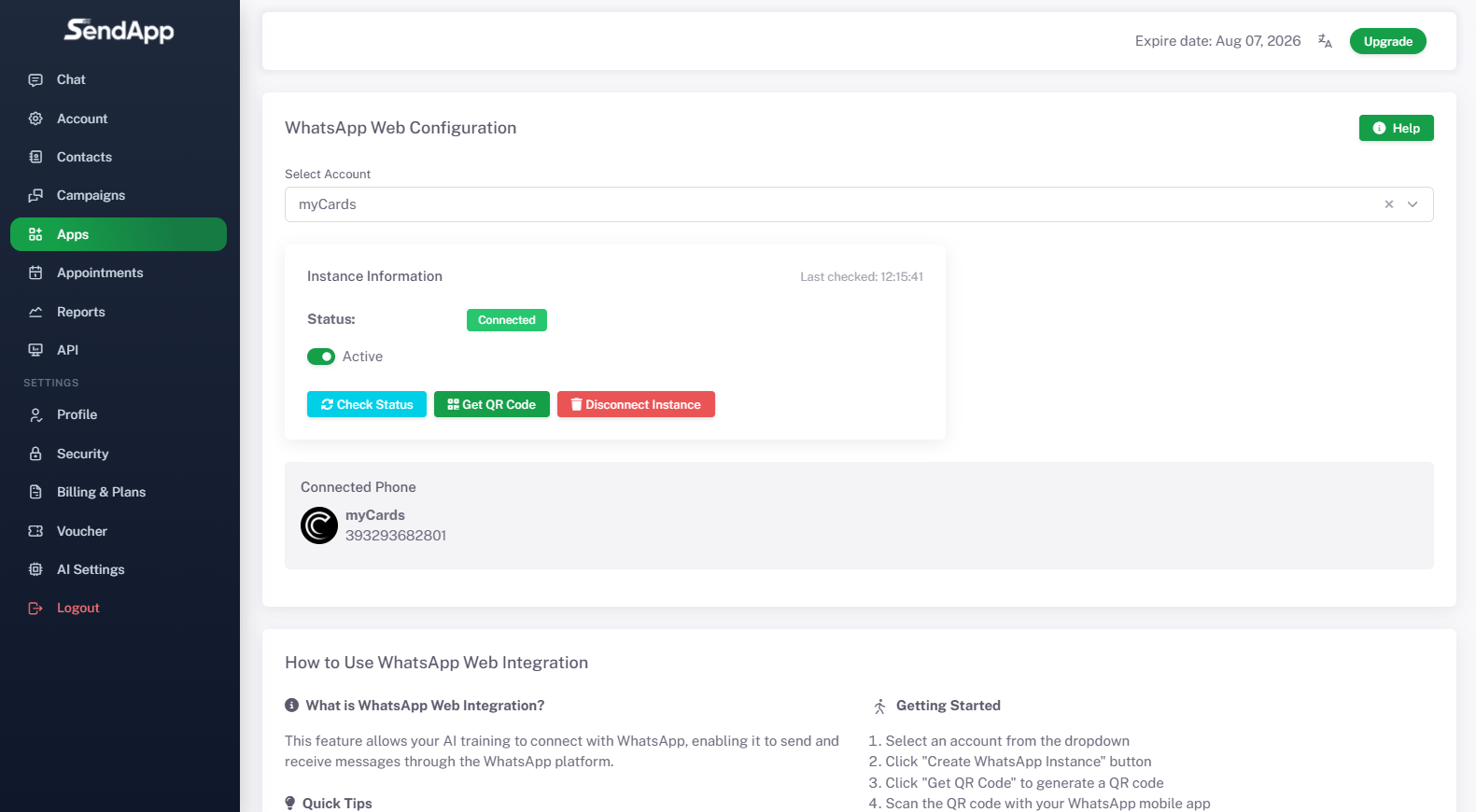Image resolution: width=1476 pixels, height=812 pixels.
Task: Click phone number 393293682801
Action: (x=396, y=536)
